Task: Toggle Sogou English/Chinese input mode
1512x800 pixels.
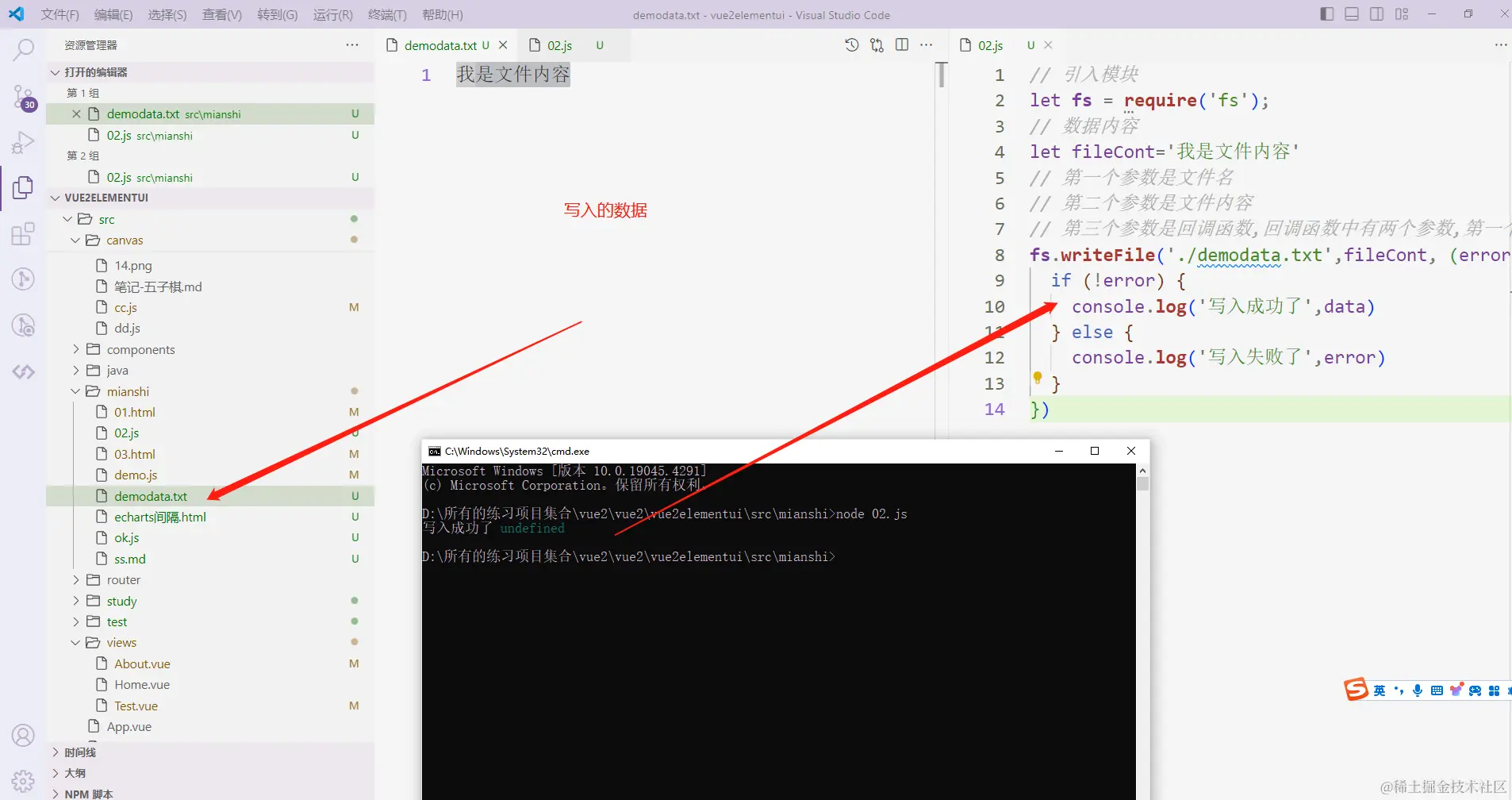Action: point(1380,690)
